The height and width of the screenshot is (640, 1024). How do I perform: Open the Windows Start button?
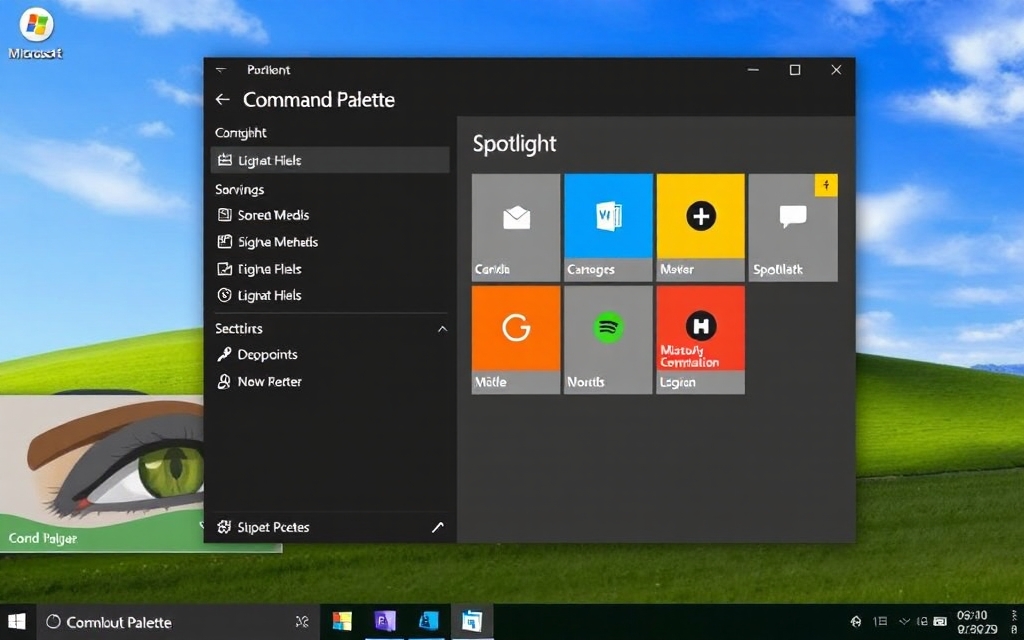point(16,622)
